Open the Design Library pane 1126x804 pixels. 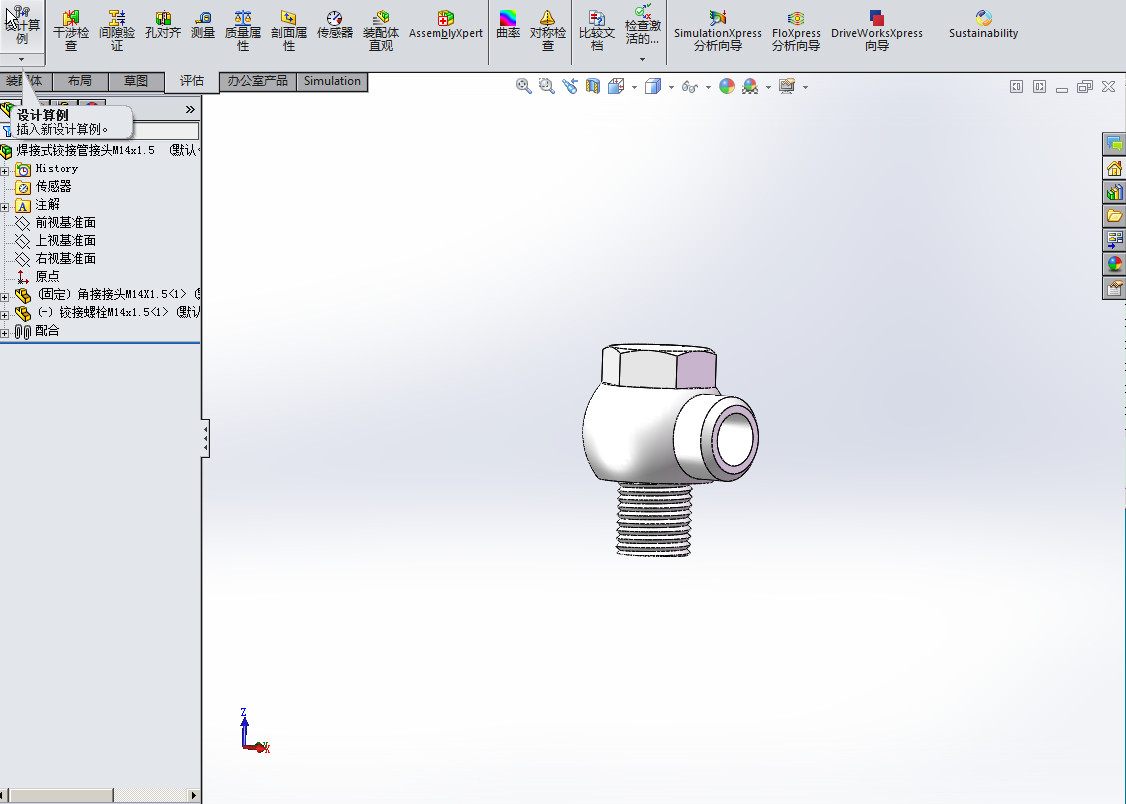(x=1114, y=192)
